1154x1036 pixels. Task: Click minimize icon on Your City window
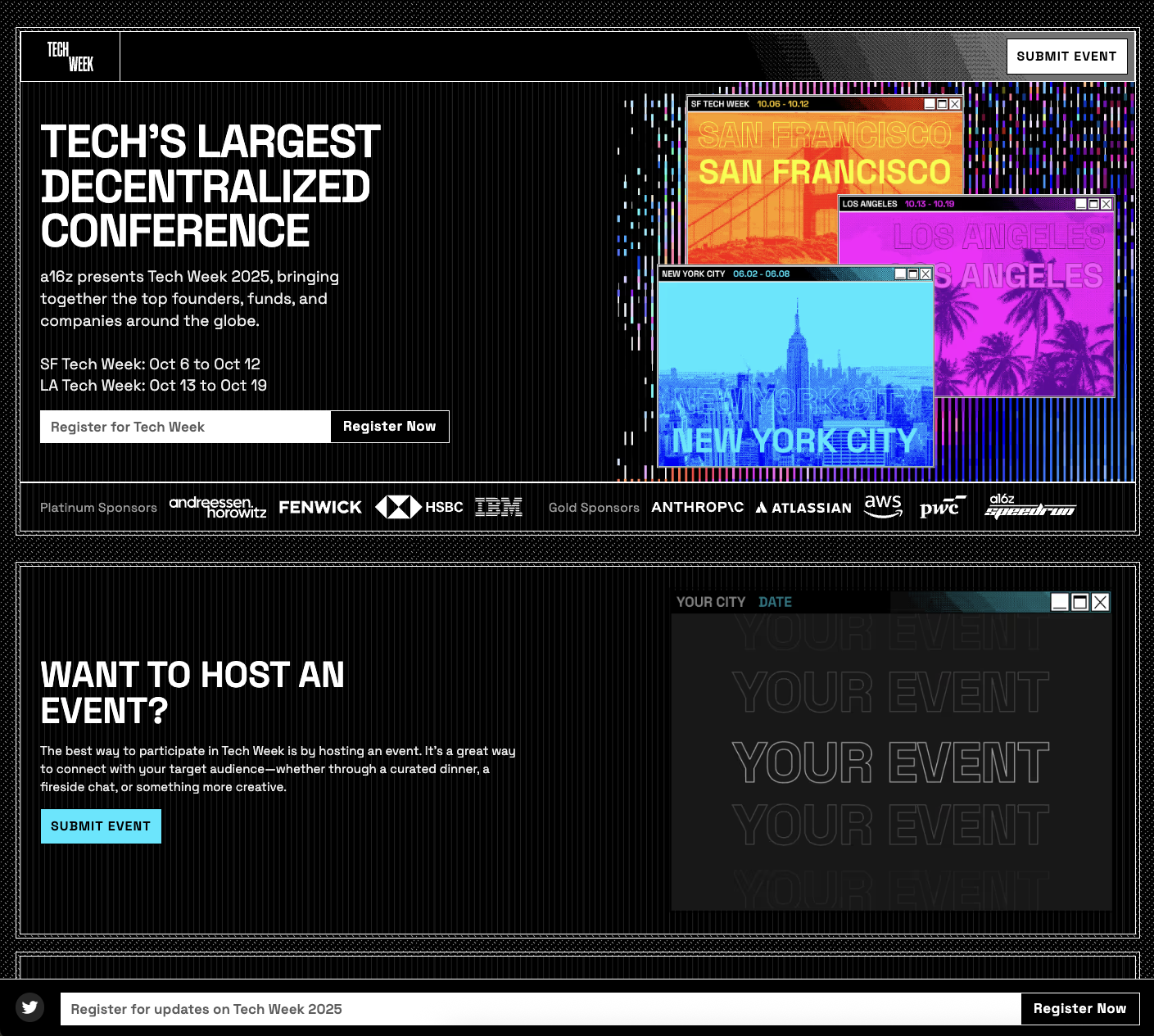[x=1060, y=602]
